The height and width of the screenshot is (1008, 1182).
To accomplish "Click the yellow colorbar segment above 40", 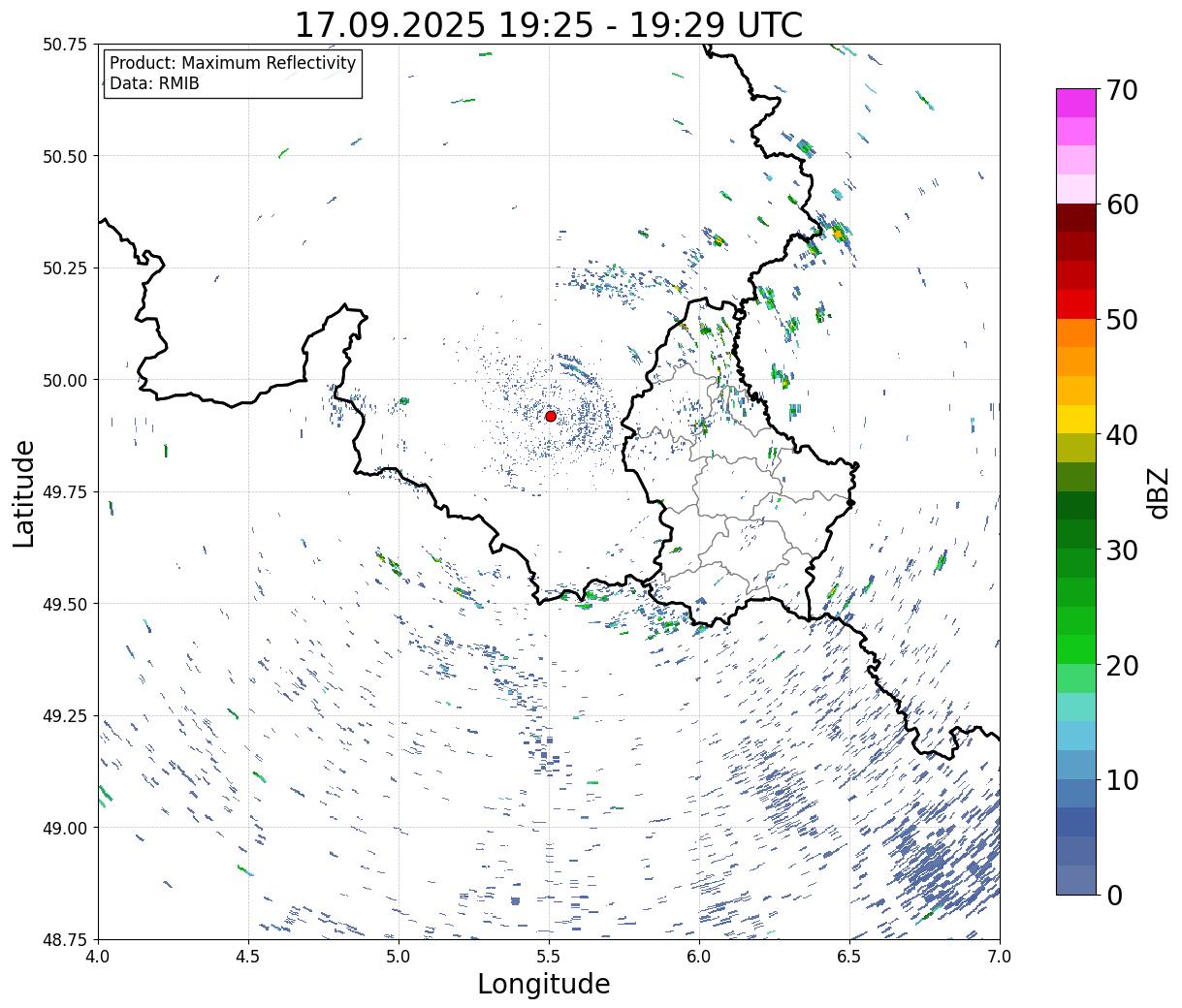I will 1076,419.
